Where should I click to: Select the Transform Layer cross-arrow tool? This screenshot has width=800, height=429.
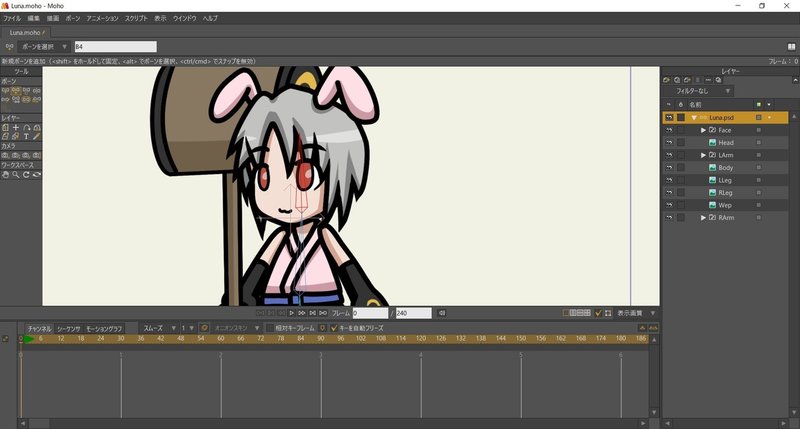(x=16, y=128)
